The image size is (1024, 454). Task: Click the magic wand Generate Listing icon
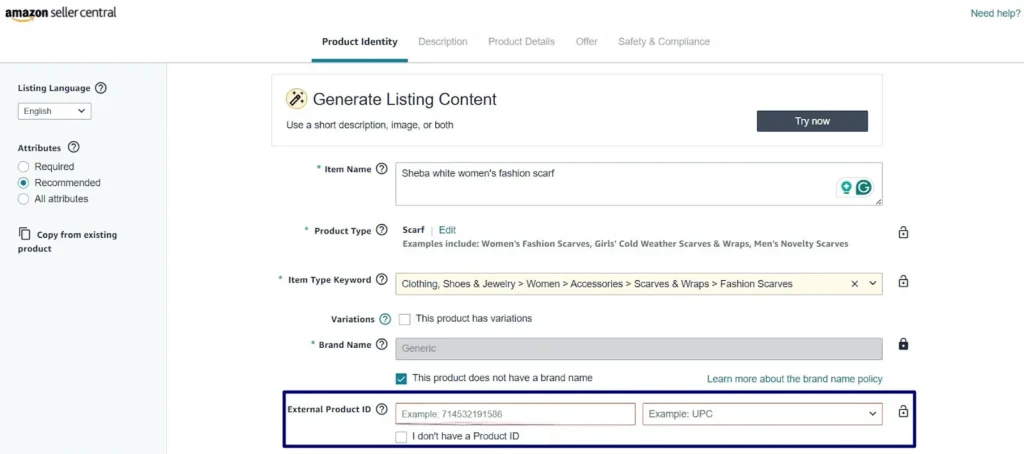coord(296,99)
